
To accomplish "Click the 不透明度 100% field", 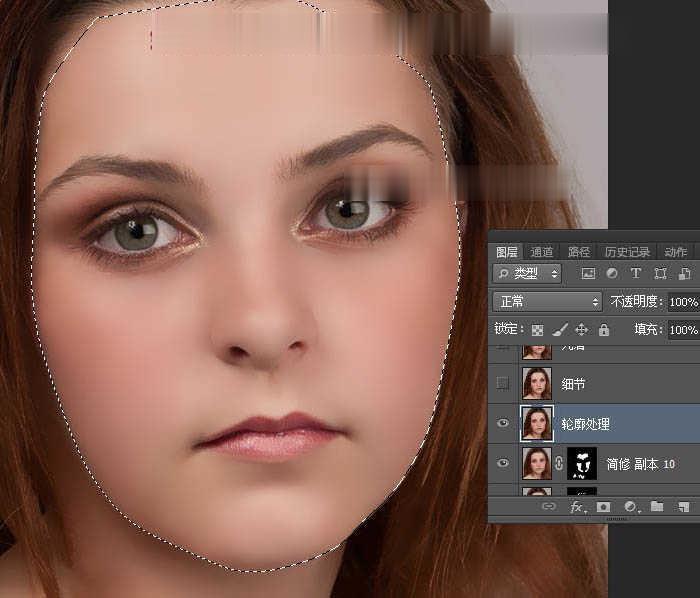I will click(683, 302).
